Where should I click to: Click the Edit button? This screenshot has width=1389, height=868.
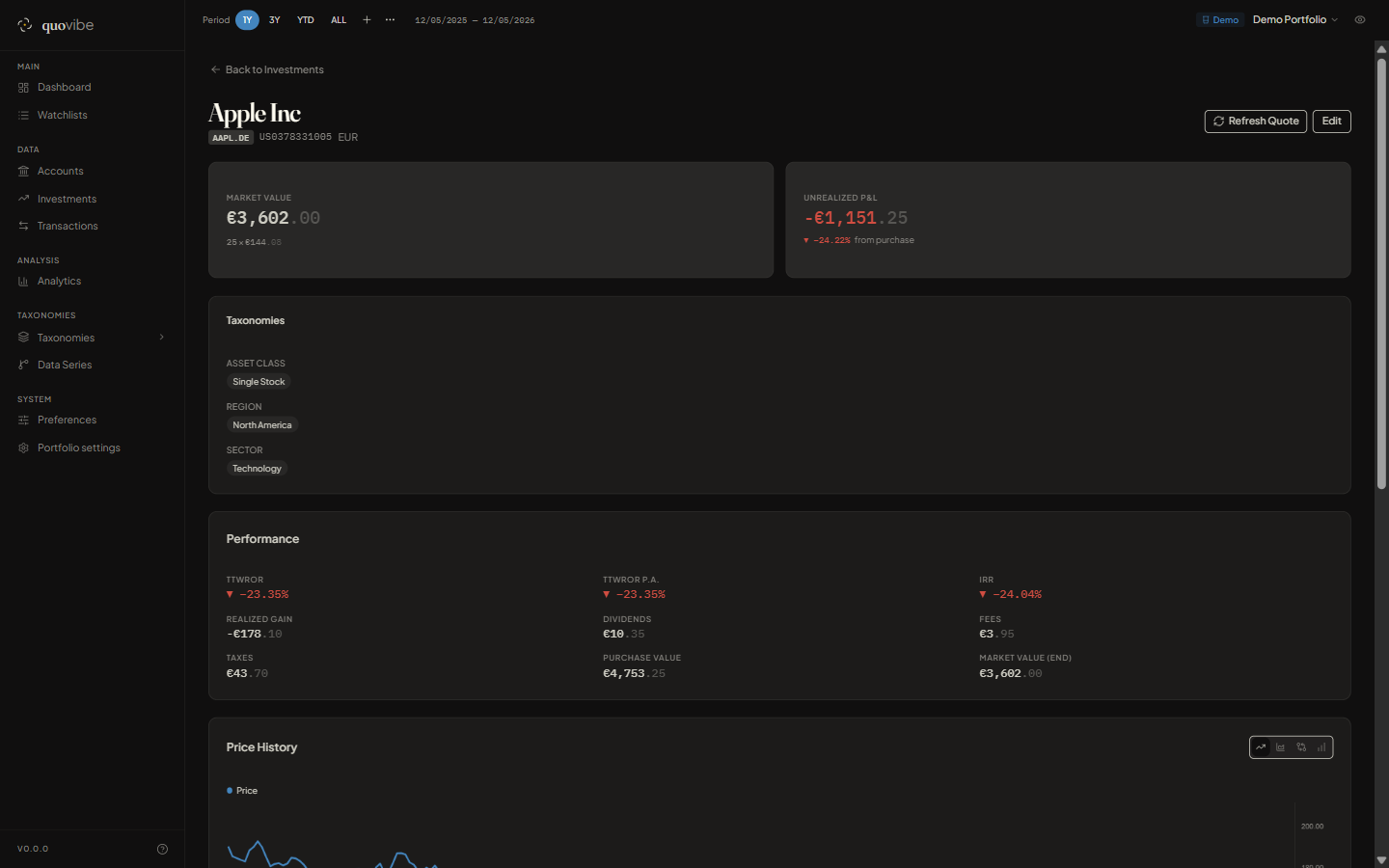(x=1332, y=122)
